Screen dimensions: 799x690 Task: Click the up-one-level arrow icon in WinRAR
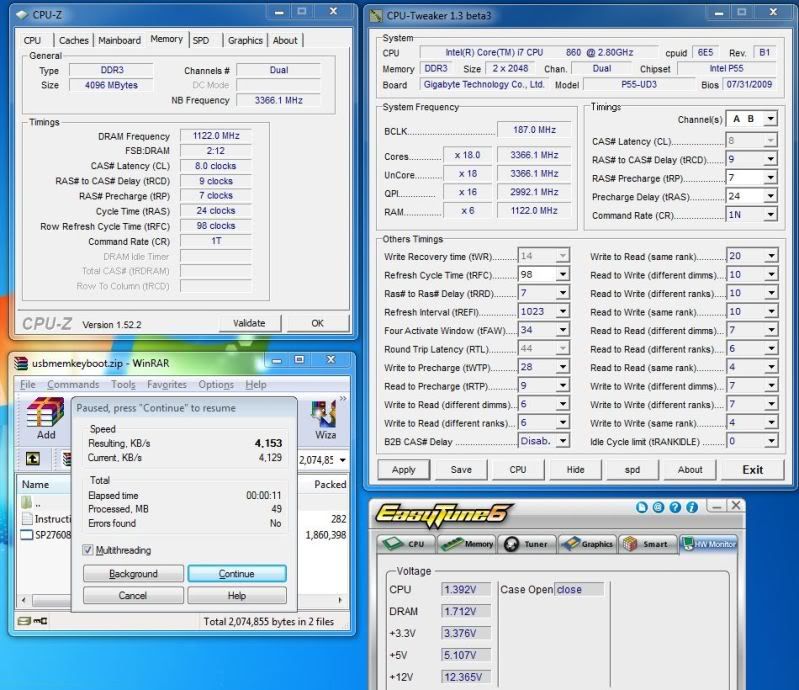[x=33, y=459]
